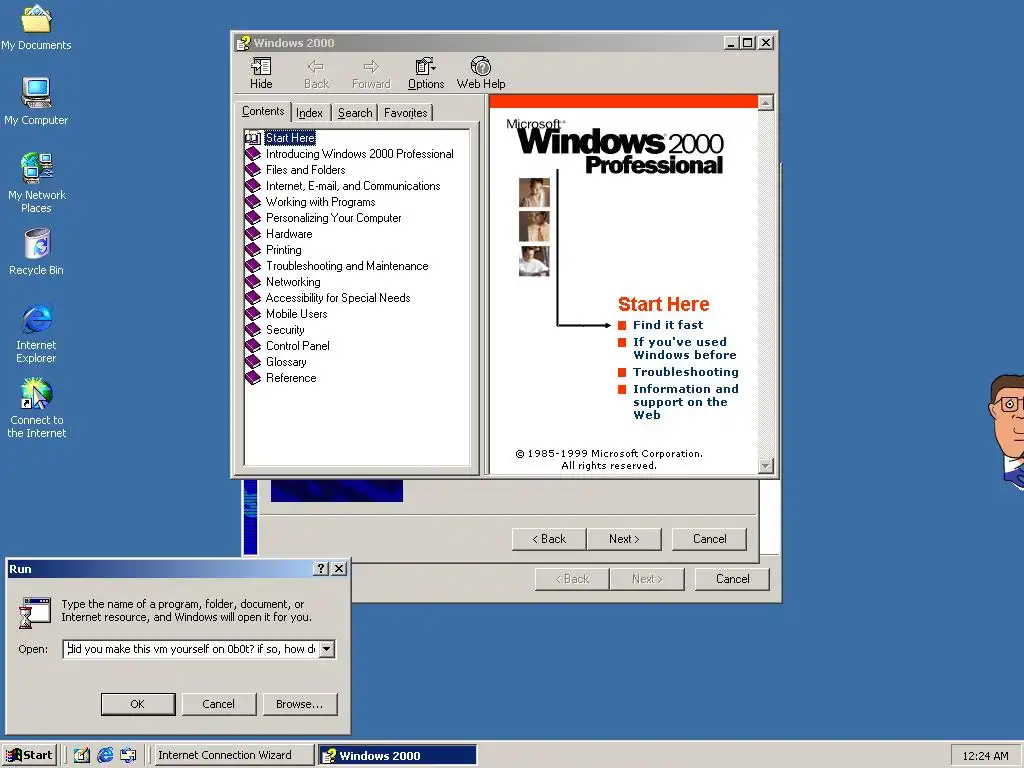Expand Accessibility for Special Needs topic
The height and width of the screenshot is (768, 1024).
(x=338, y=298)
